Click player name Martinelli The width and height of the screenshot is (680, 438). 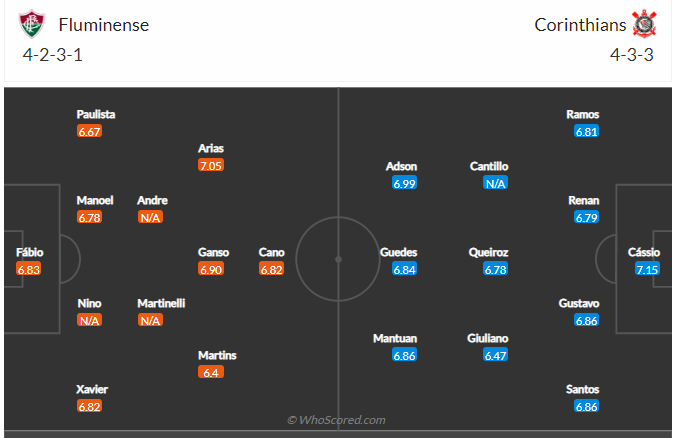[161, 303]
